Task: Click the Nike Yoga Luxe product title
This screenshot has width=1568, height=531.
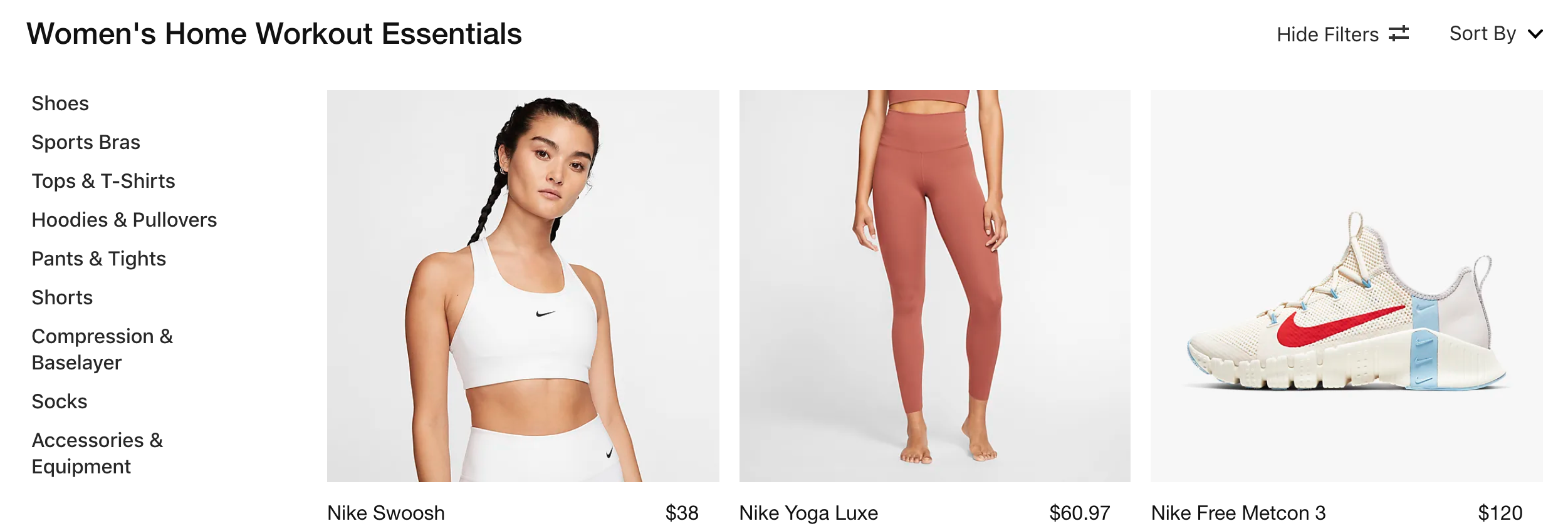Action: pos(808,513)
